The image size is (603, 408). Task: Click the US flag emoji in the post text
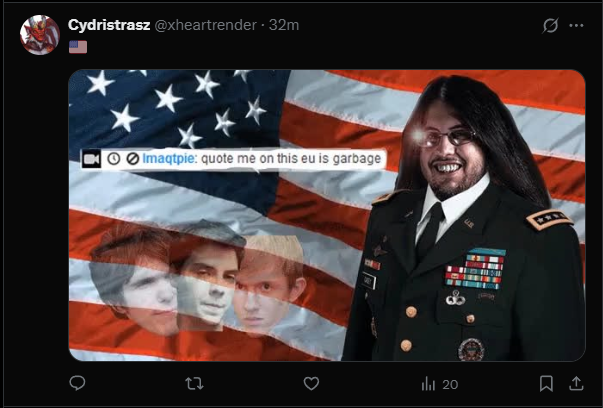(x=78, y=47)
